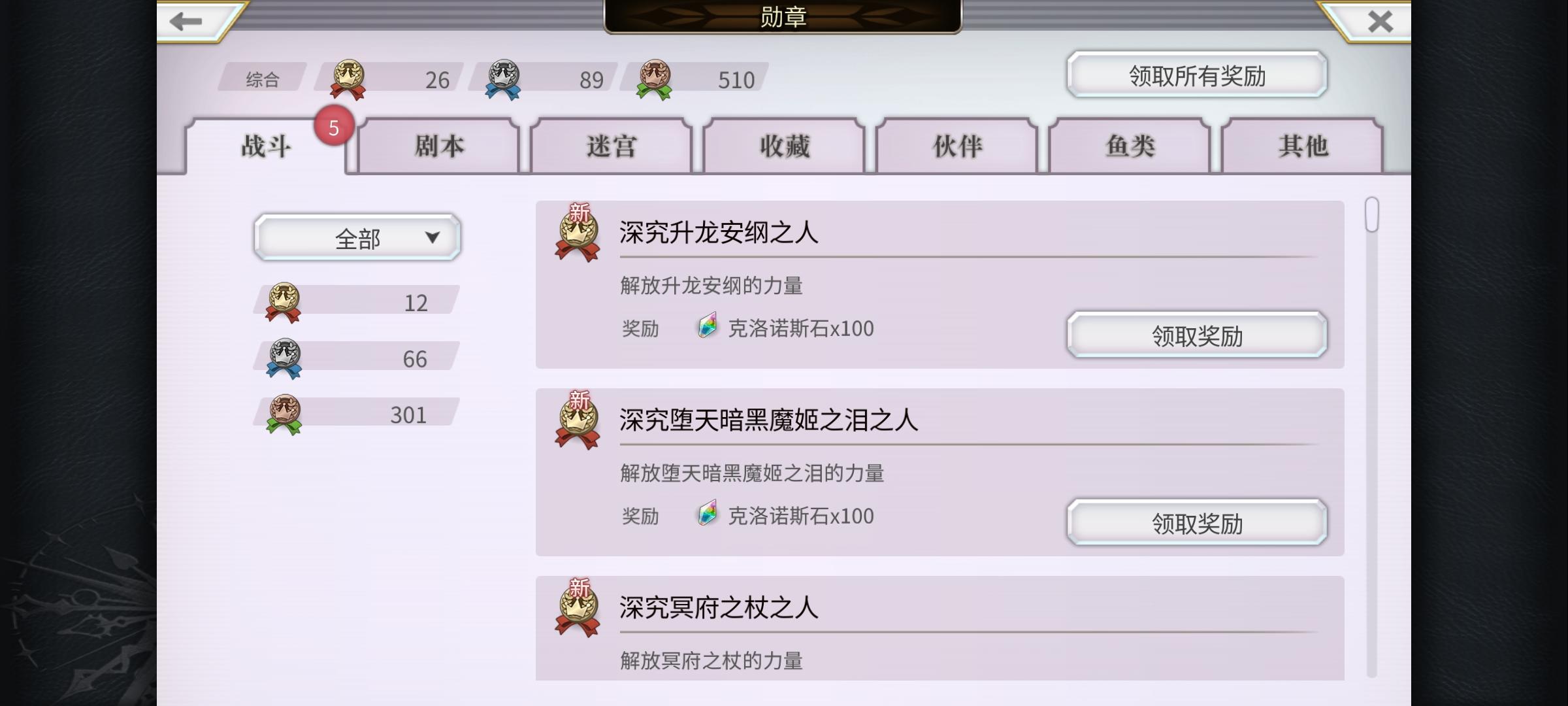Go back with the arrow icon
1568x706 pixels.
(x=186, y=22)
